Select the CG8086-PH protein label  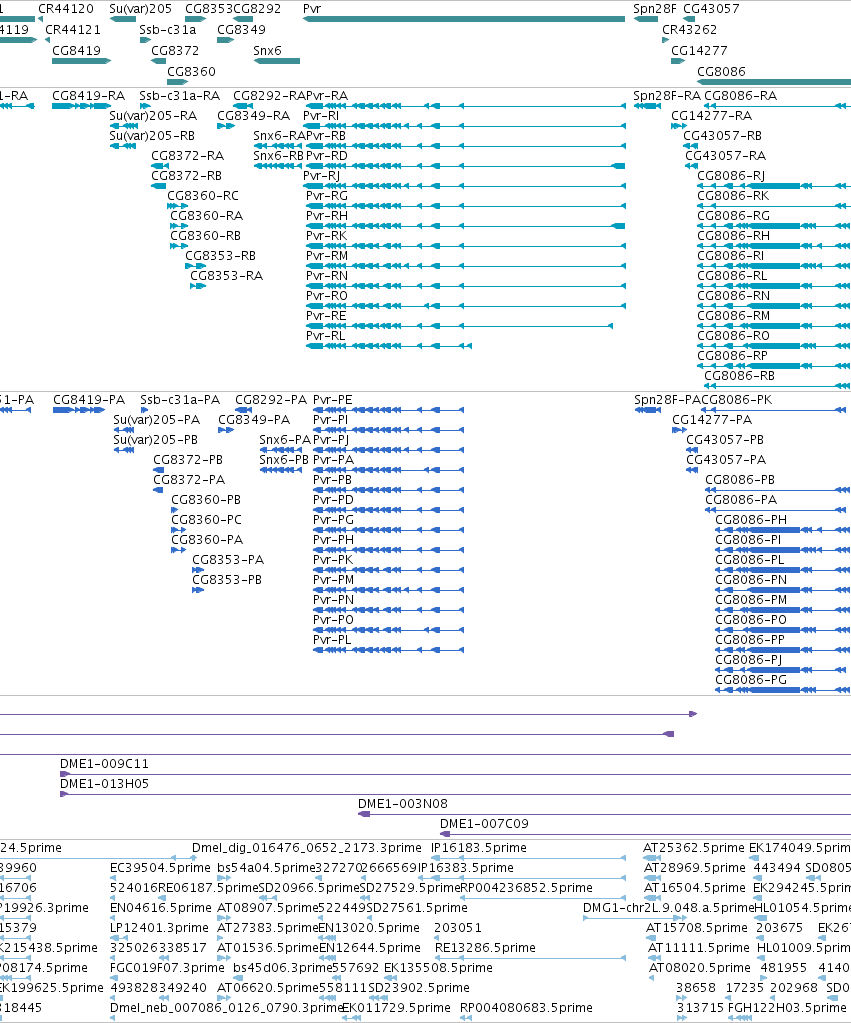click(x=751, y=519)
